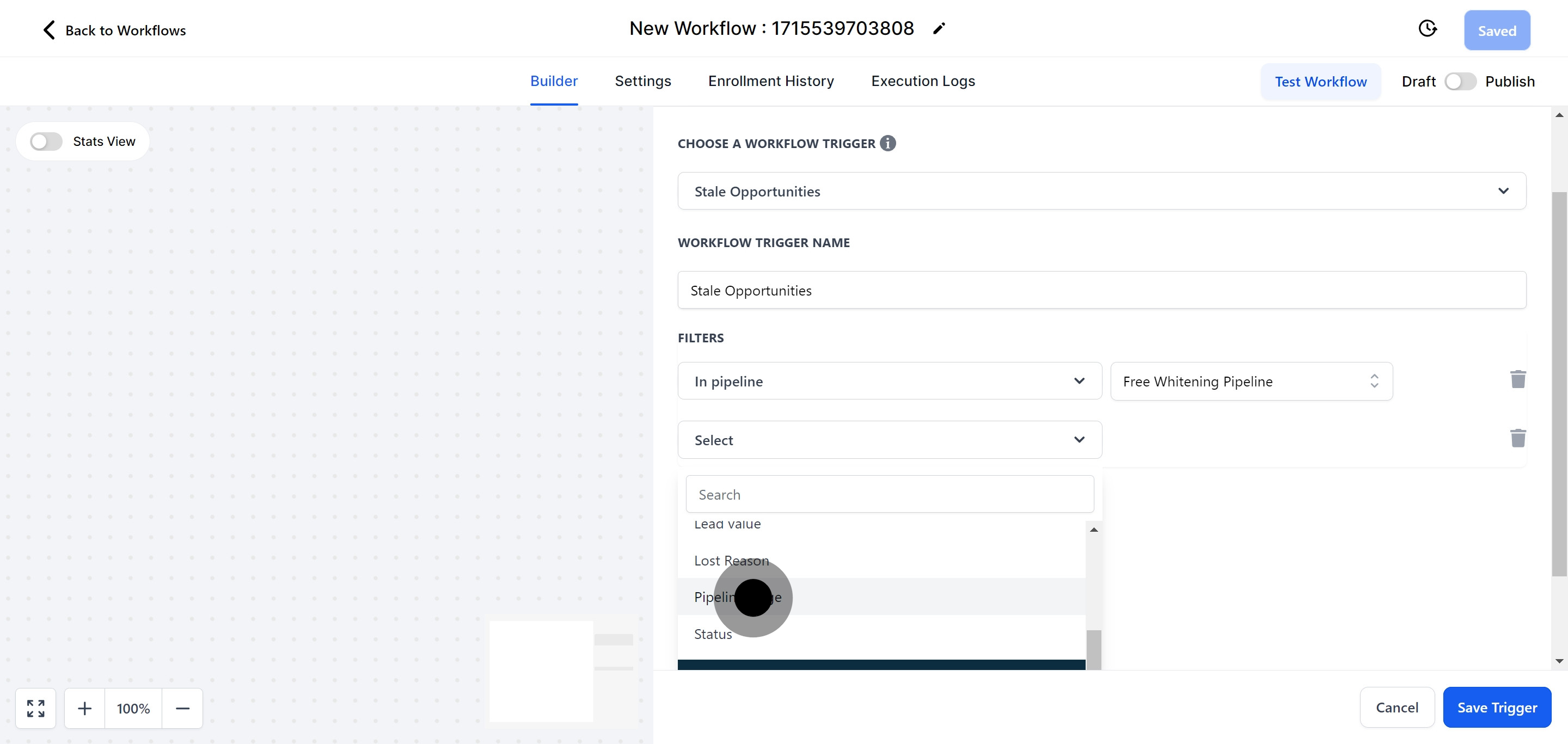Click the Search field in the filter dropdown
Viewport: 1568px width, 744px height.
(890, 494)
